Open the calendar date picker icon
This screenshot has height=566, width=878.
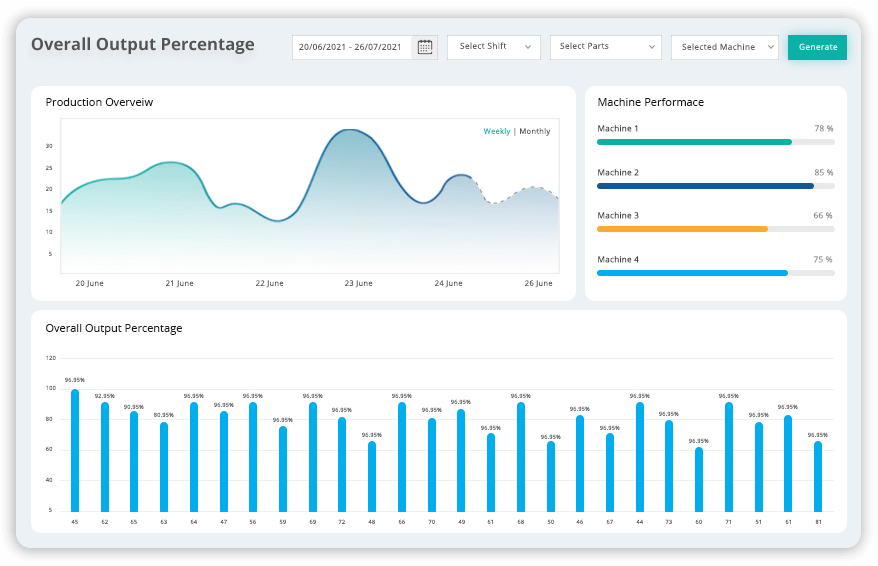[x=425, y=47]
